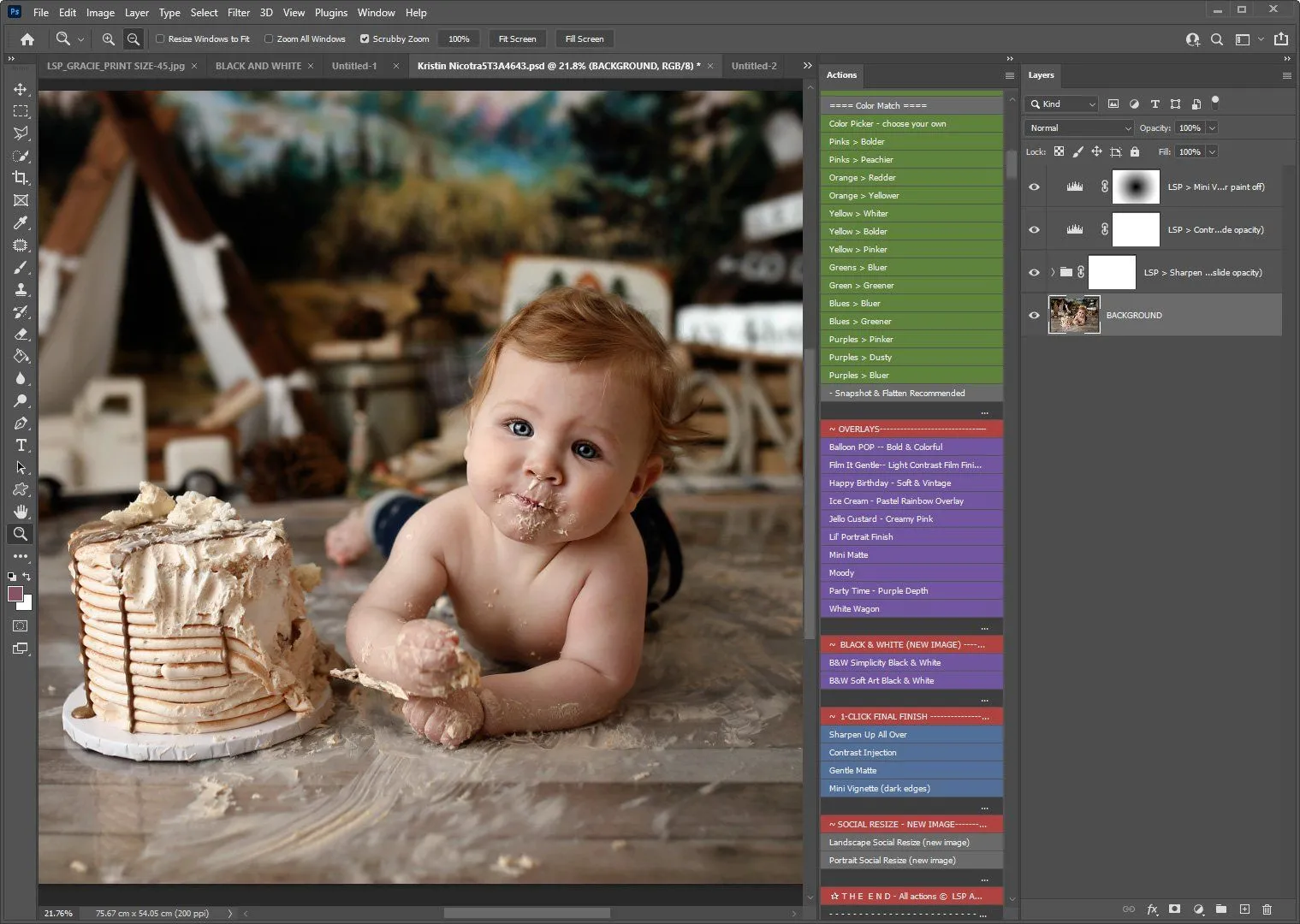Hide the LSP Contrast layer
1300x924 pixels.
coord(1034,229)
